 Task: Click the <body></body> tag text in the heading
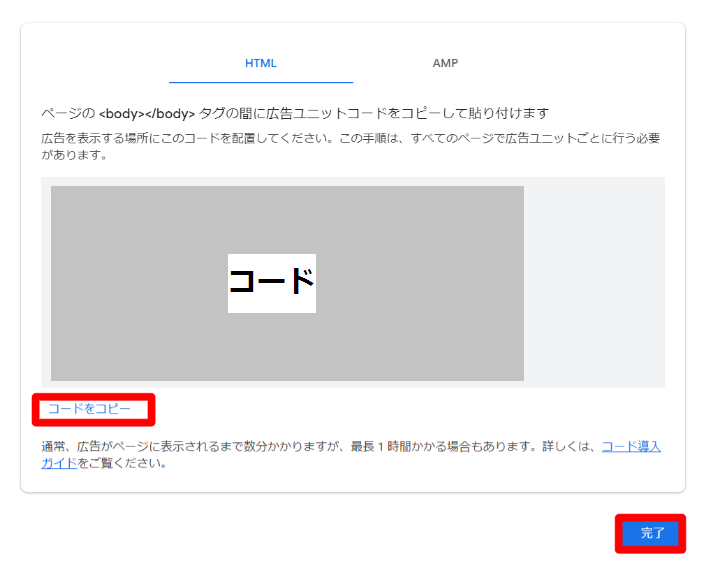coord(146,114)
